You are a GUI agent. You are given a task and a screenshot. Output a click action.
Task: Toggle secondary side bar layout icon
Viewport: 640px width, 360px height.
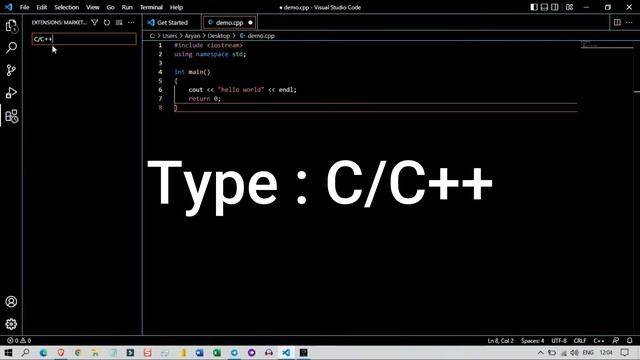(x=555, y=7)
